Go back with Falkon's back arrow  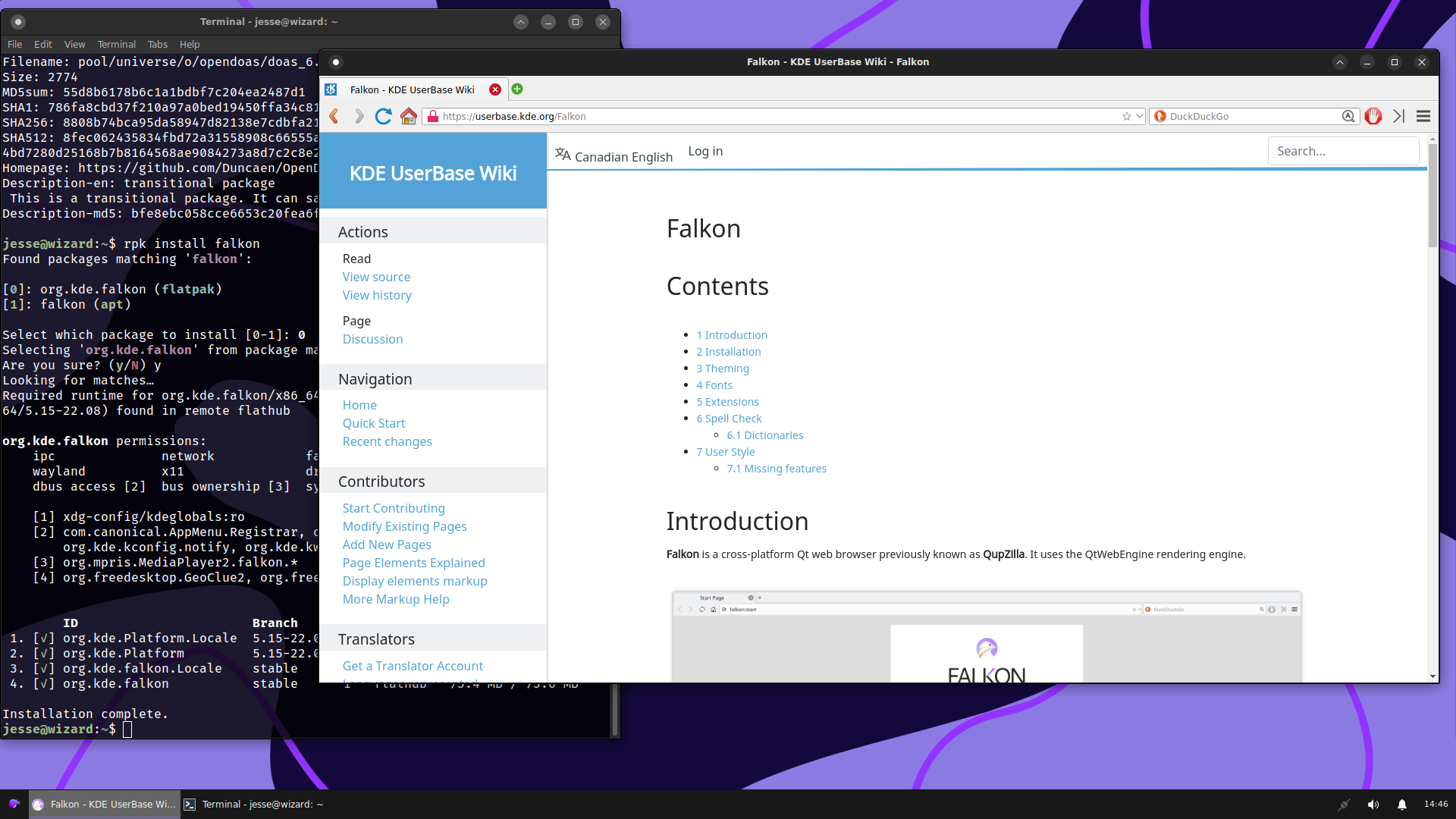tap(334, 116)
